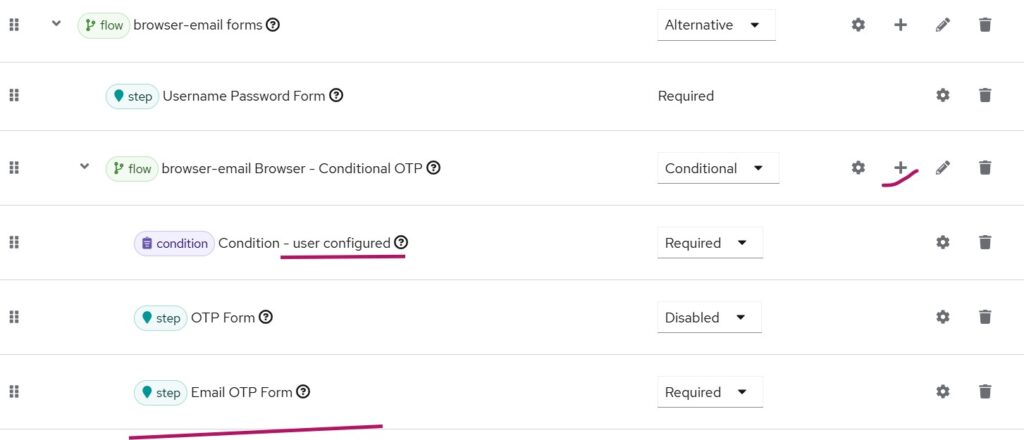This screenshot has height=440, width=1024.
Task: Change Disabled requirement of OTP Form
Action: [x=709, y=317]
